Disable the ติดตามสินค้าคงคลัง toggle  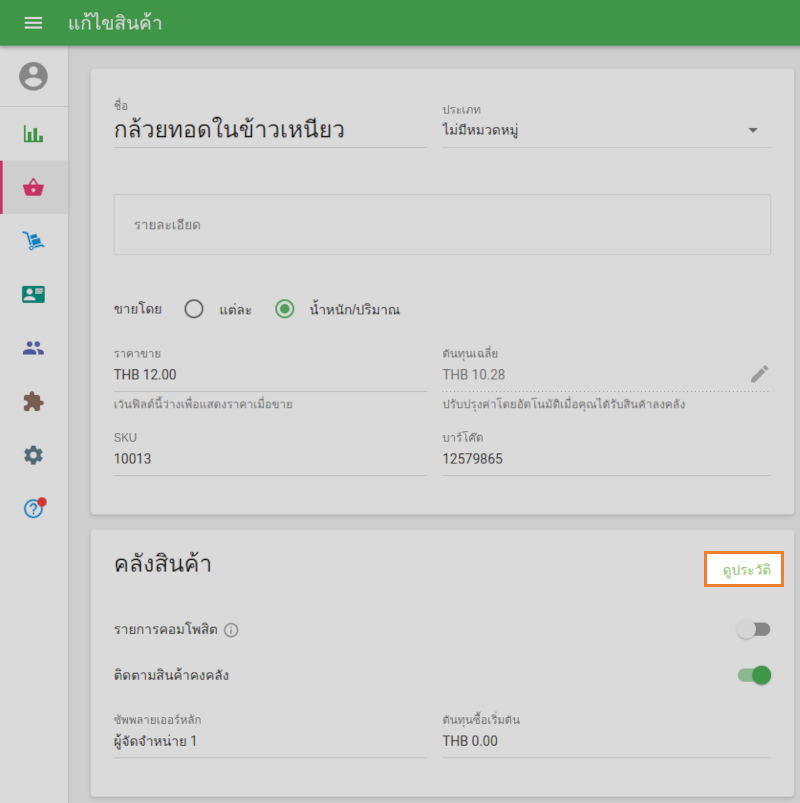point(754,675)
